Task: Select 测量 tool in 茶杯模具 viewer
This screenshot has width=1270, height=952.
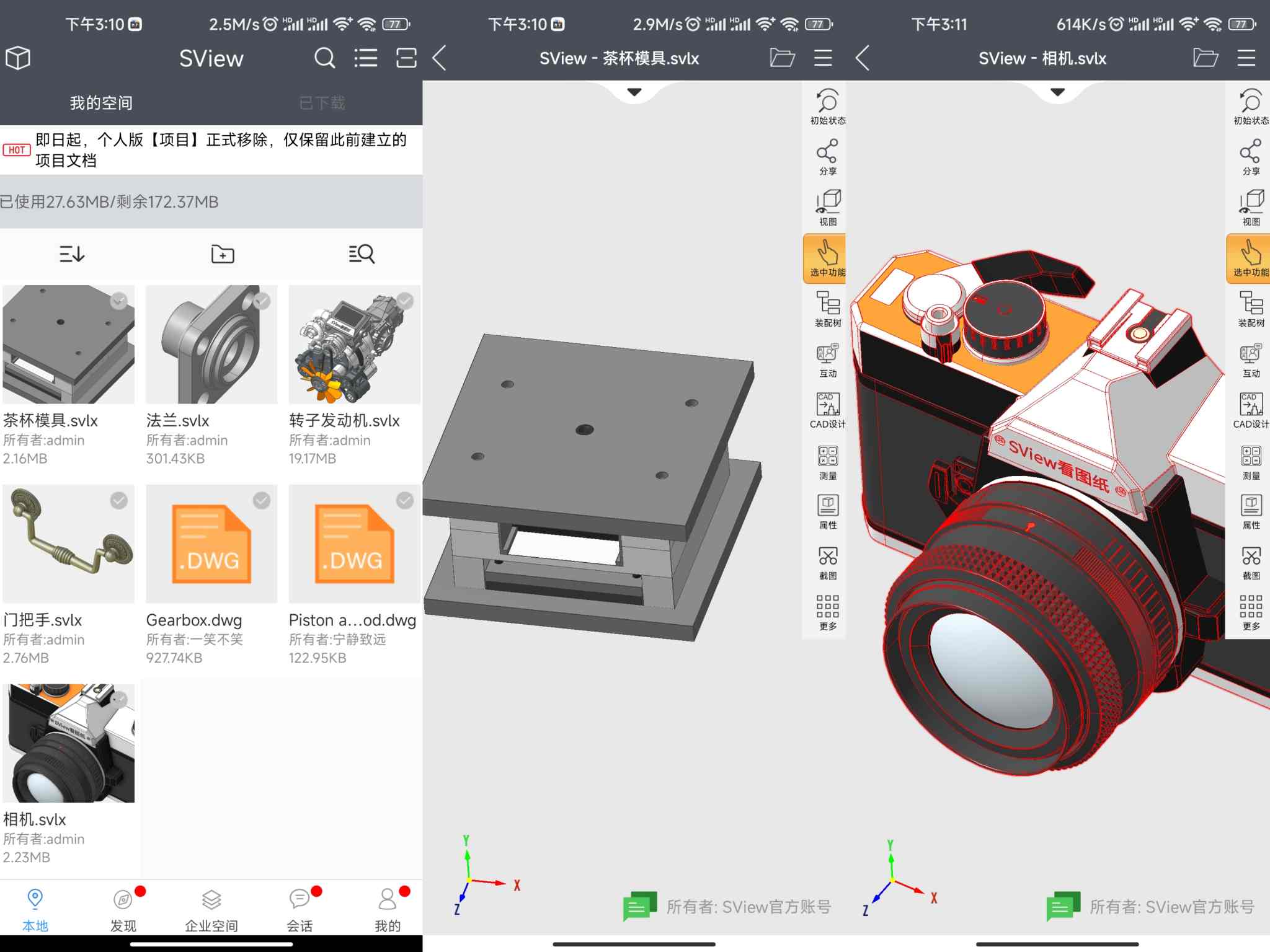Action: pyautogui.click(x=827, y=462)
